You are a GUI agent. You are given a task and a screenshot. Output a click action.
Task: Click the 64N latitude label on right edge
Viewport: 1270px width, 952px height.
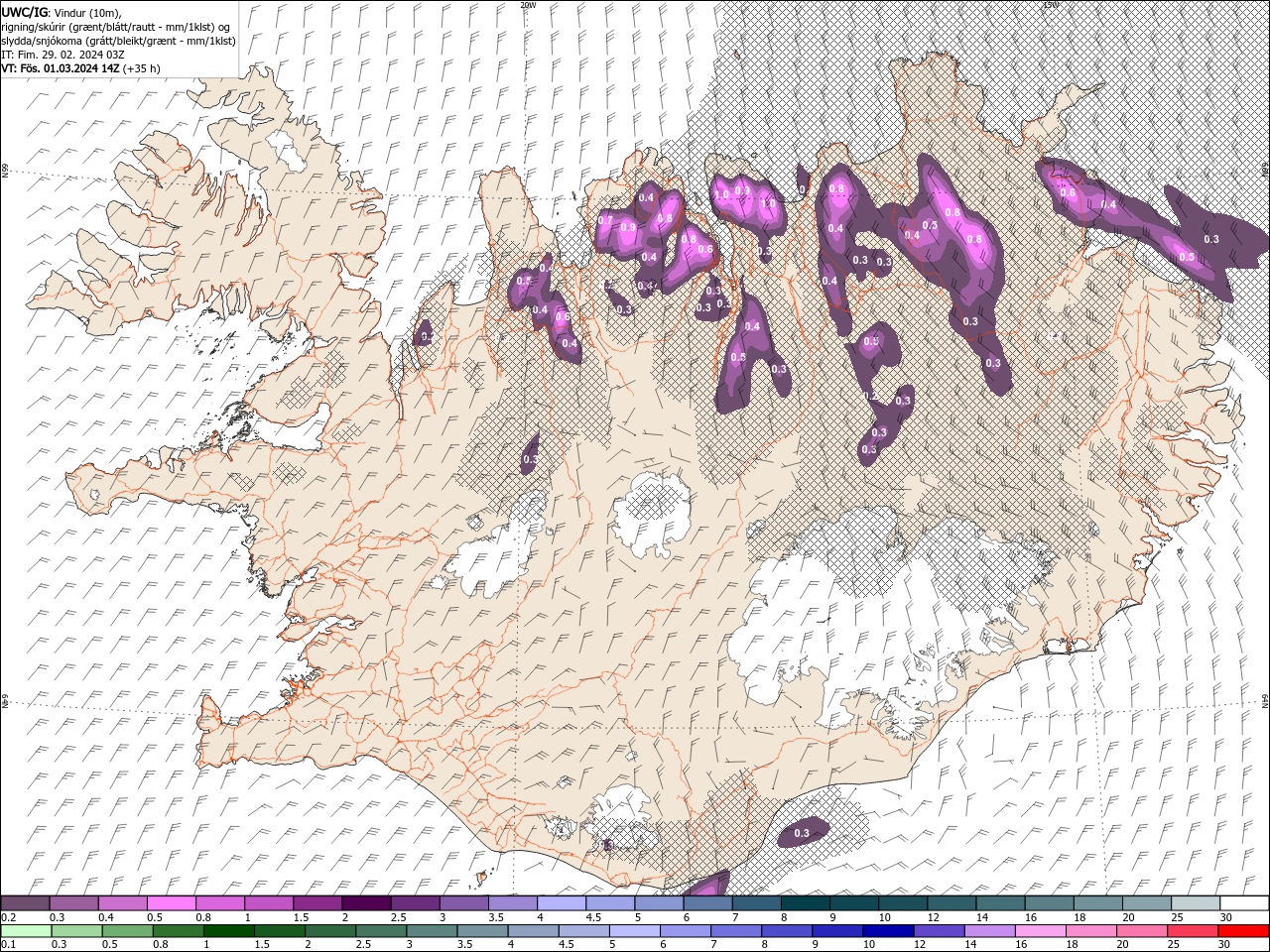tap(1265, 700)
